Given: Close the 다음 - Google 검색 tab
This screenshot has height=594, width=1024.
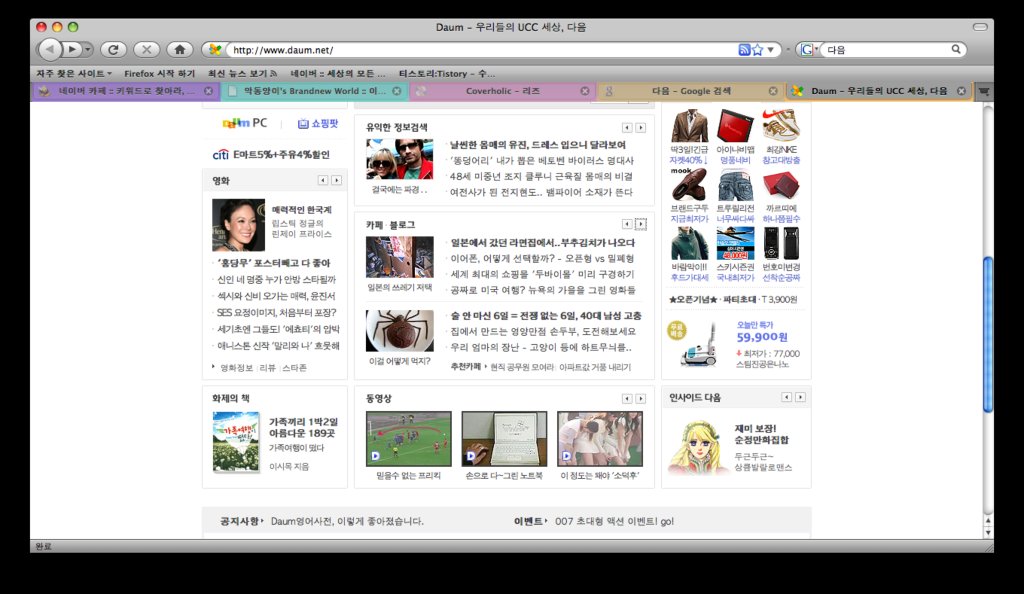Looking at the screenshot, I should (x=773, y=91).
